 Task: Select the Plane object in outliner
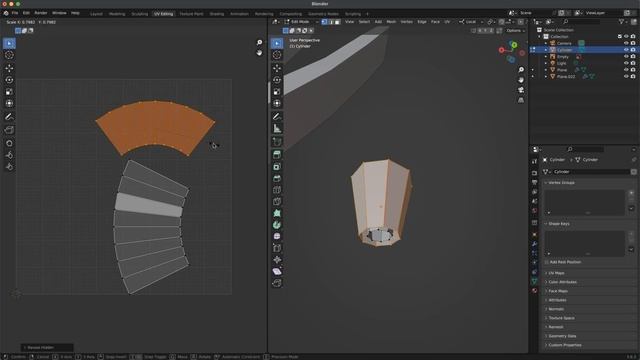[x=562, y=70]
